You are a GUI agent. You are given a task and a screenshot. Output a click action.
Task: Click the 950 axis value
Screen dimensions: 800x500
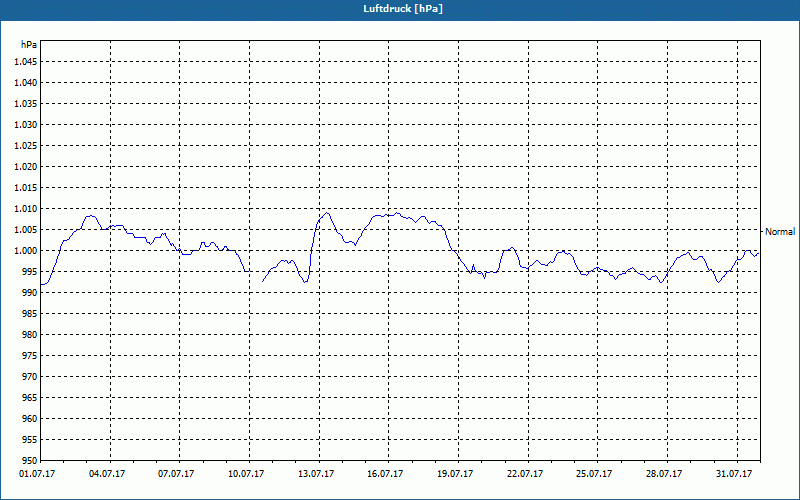pyautogui.click(x=30, y=460)
